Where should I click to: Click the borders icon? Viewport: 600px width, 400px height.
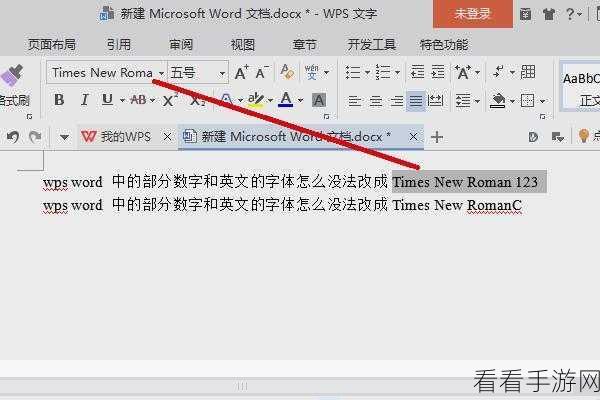(x=527, y=101)
